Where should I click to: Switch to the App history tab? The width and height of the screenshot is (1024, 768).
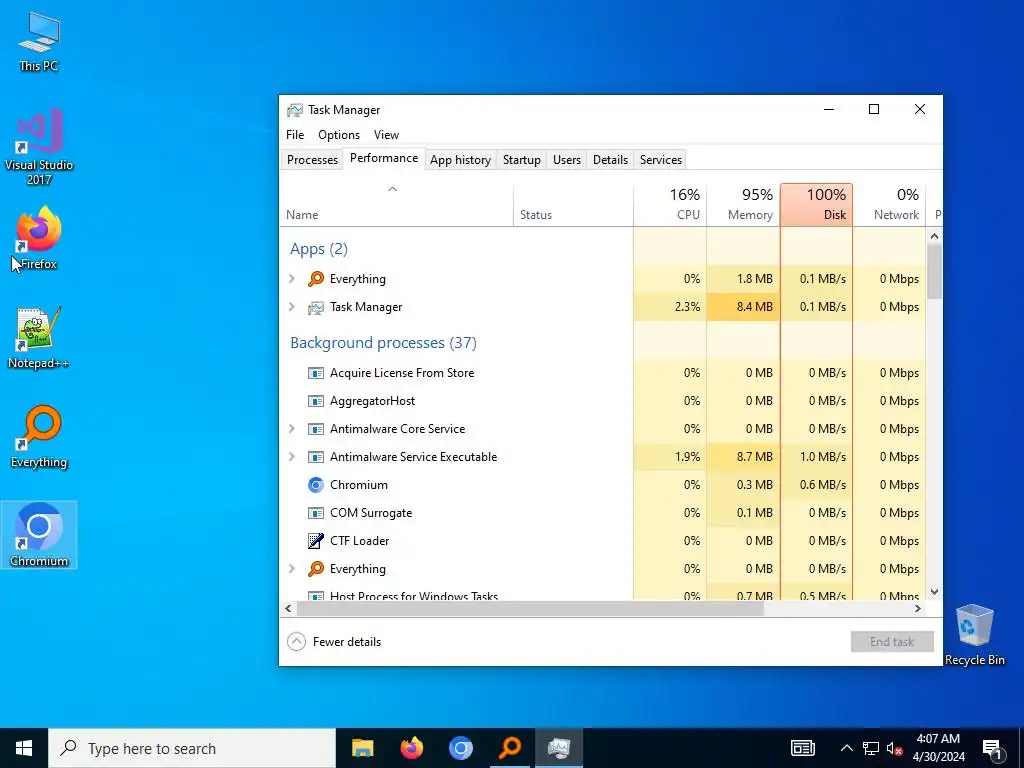coord(460,160)
